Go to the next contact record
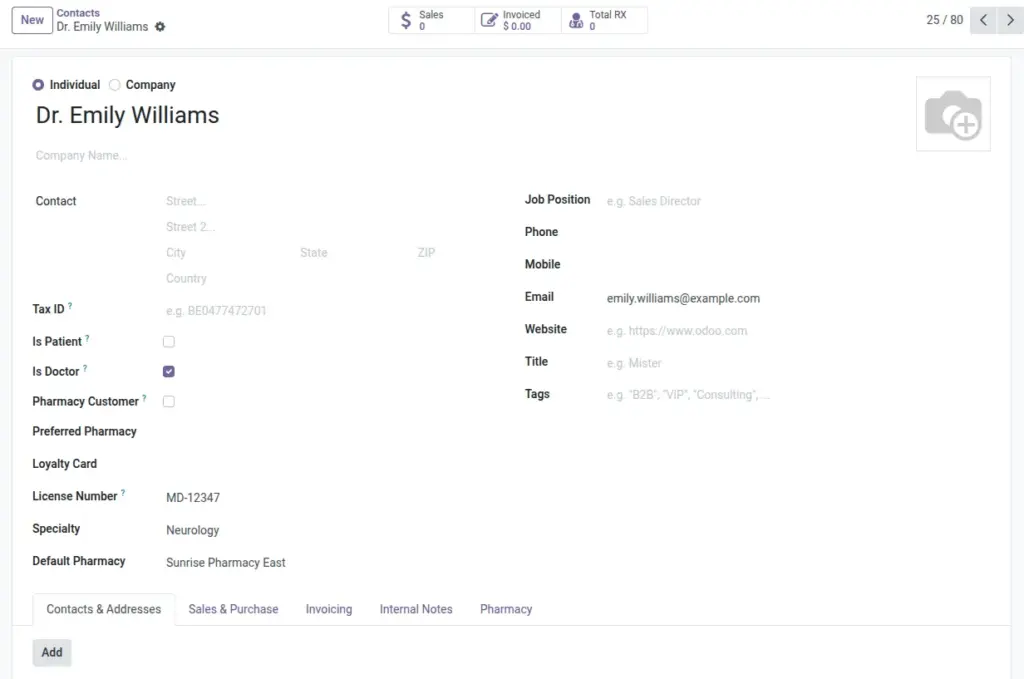1024x679 pixels. point(1010,20)
